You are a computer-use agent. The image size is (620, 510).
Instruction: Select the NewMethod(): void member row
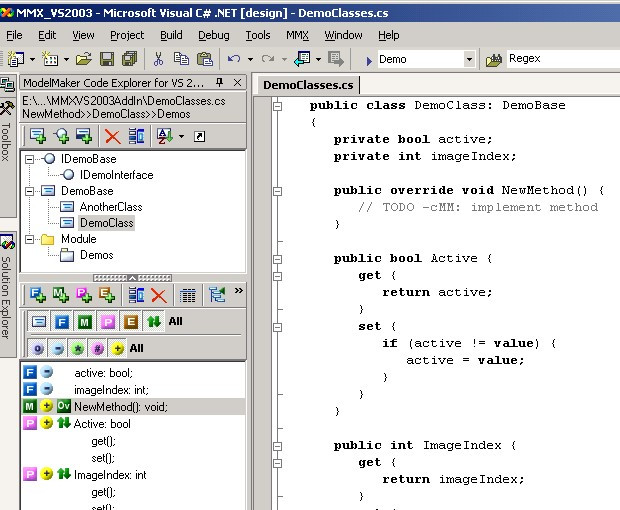click(x=133, y=406)
